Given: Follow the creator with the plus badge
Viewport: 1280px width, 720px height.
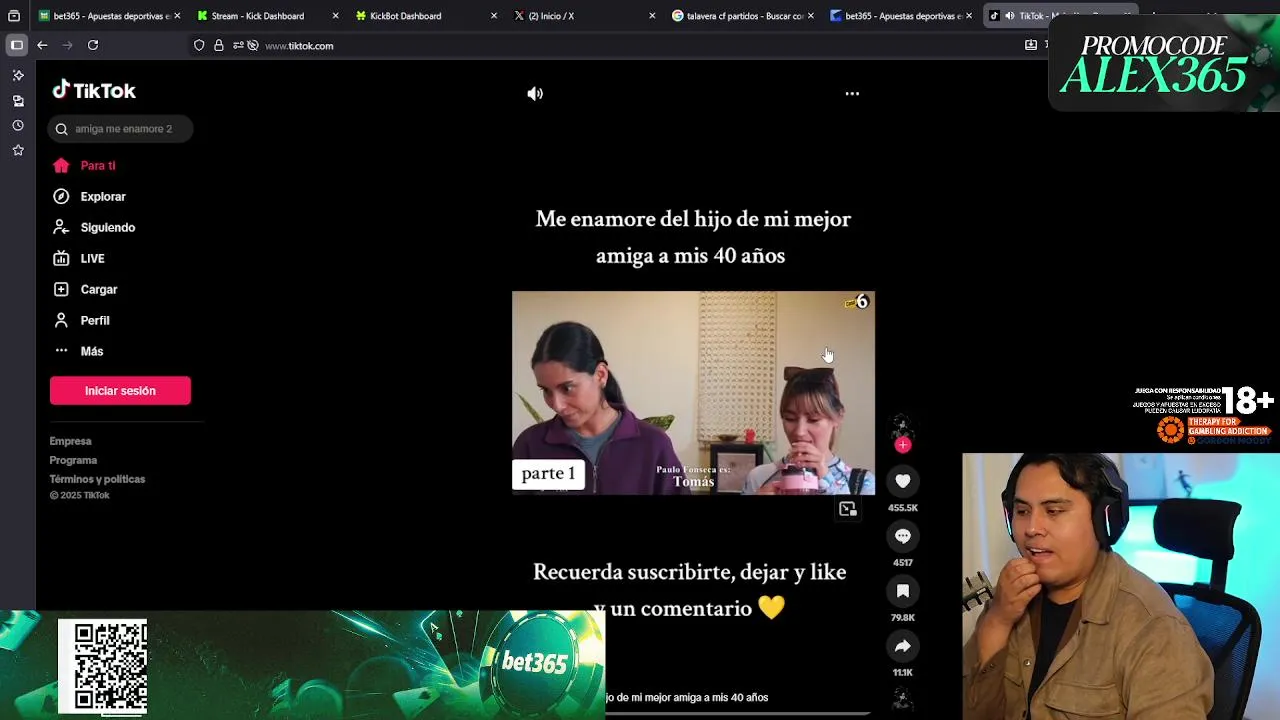Looking at the screenshot, I should pyautogui.click(x=903, y=445).
